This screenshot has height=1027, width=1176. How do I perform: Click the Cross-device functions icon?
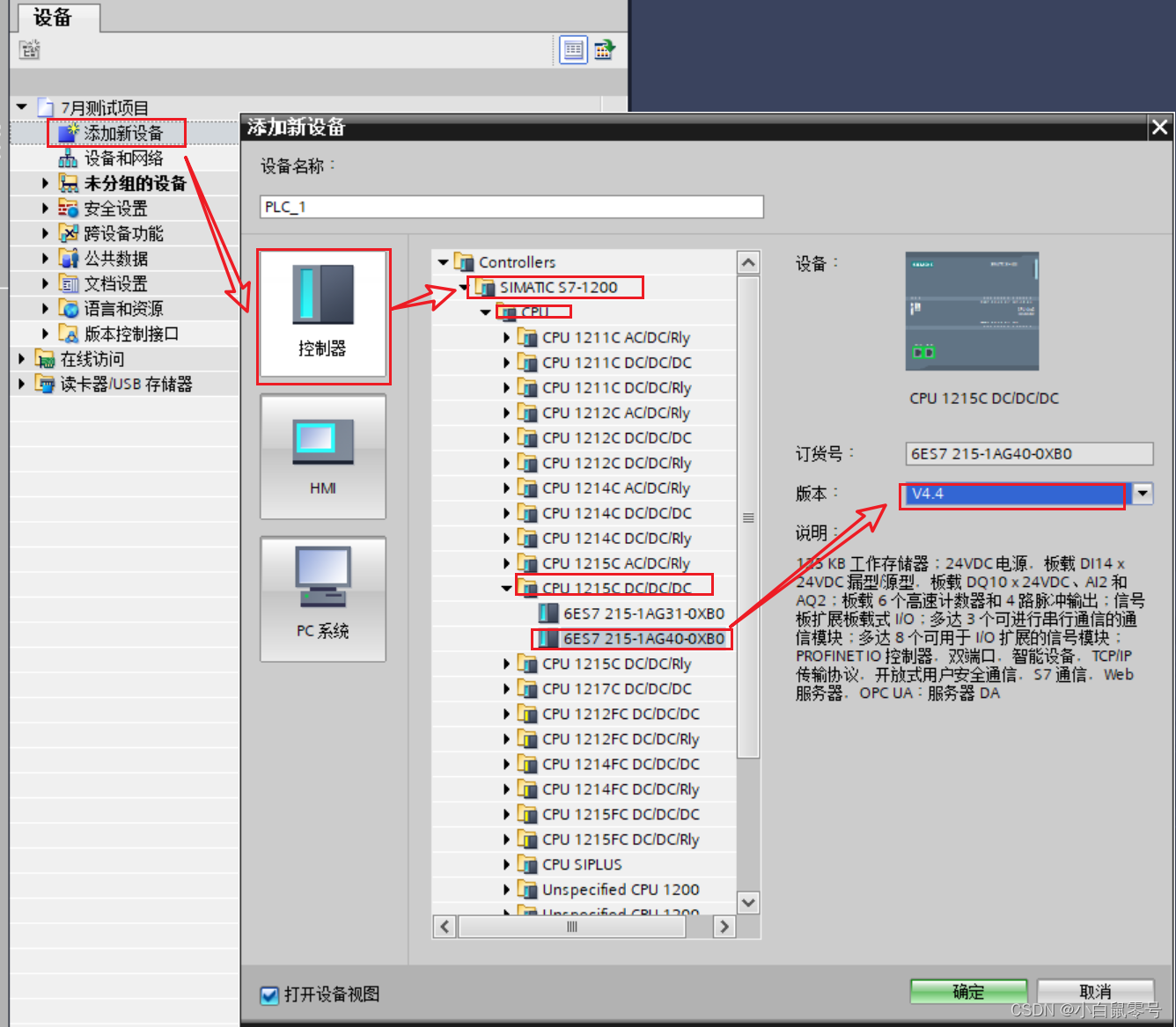(x=69, y=233)
